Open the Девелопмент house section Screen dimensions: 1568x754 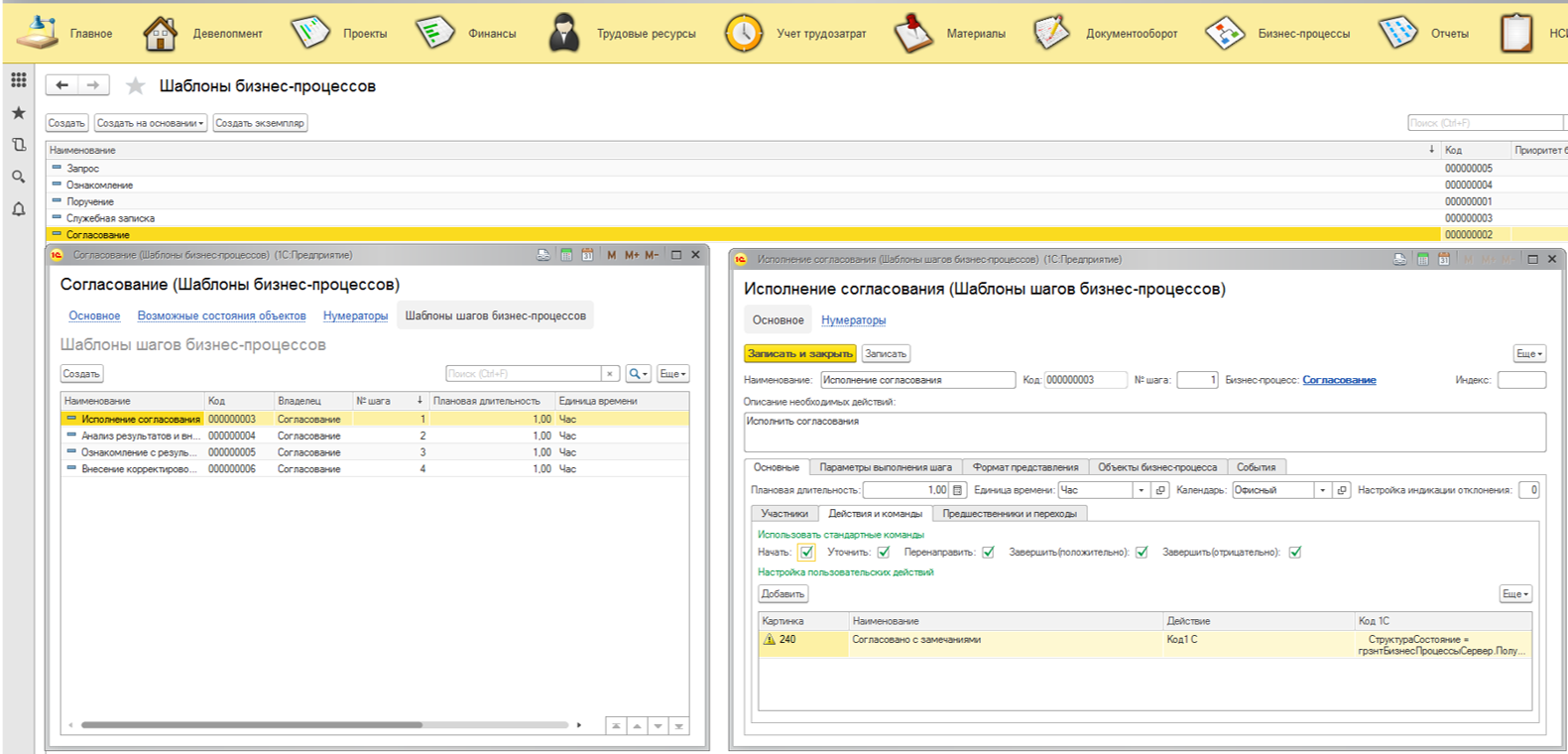203,34
